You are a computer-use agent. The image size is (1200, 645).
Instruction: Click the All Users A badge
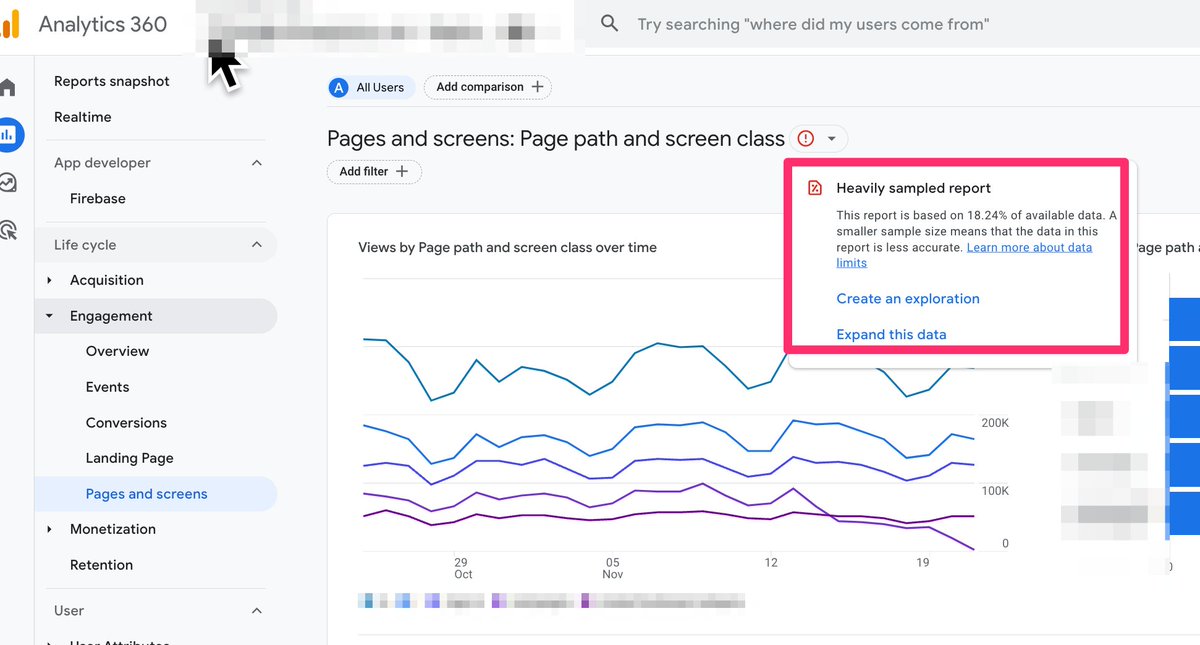click(x=341, y=87)
